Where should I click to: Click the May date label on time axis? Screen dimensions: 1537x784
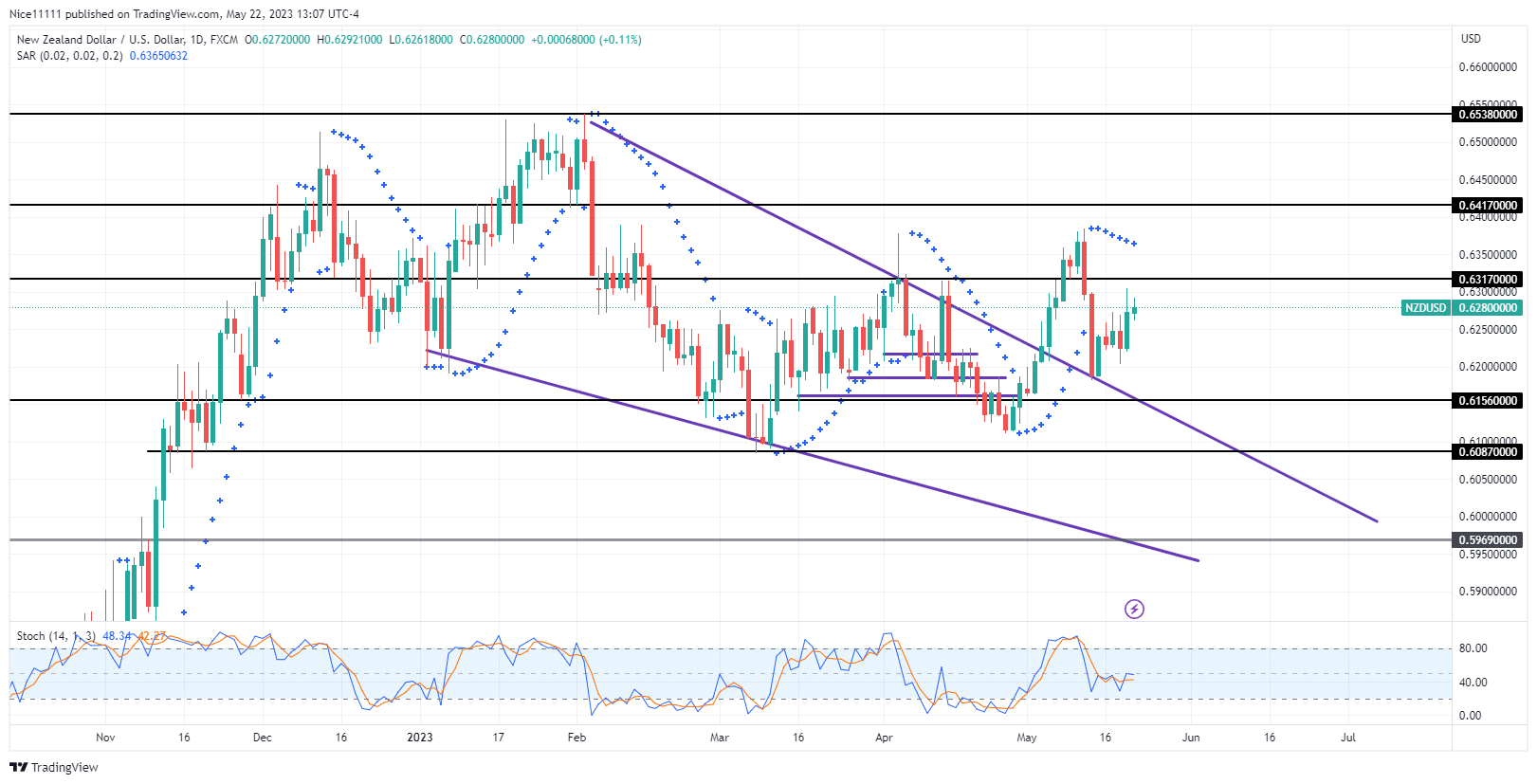coord(1027,737)
